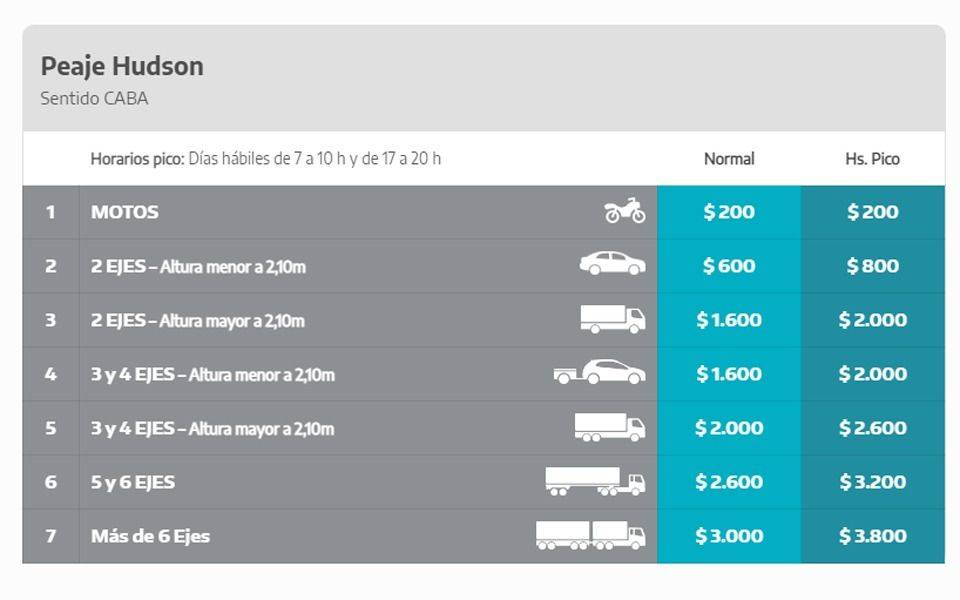Select the MOTOS category label
960x600 pixels.
(125, 212)
